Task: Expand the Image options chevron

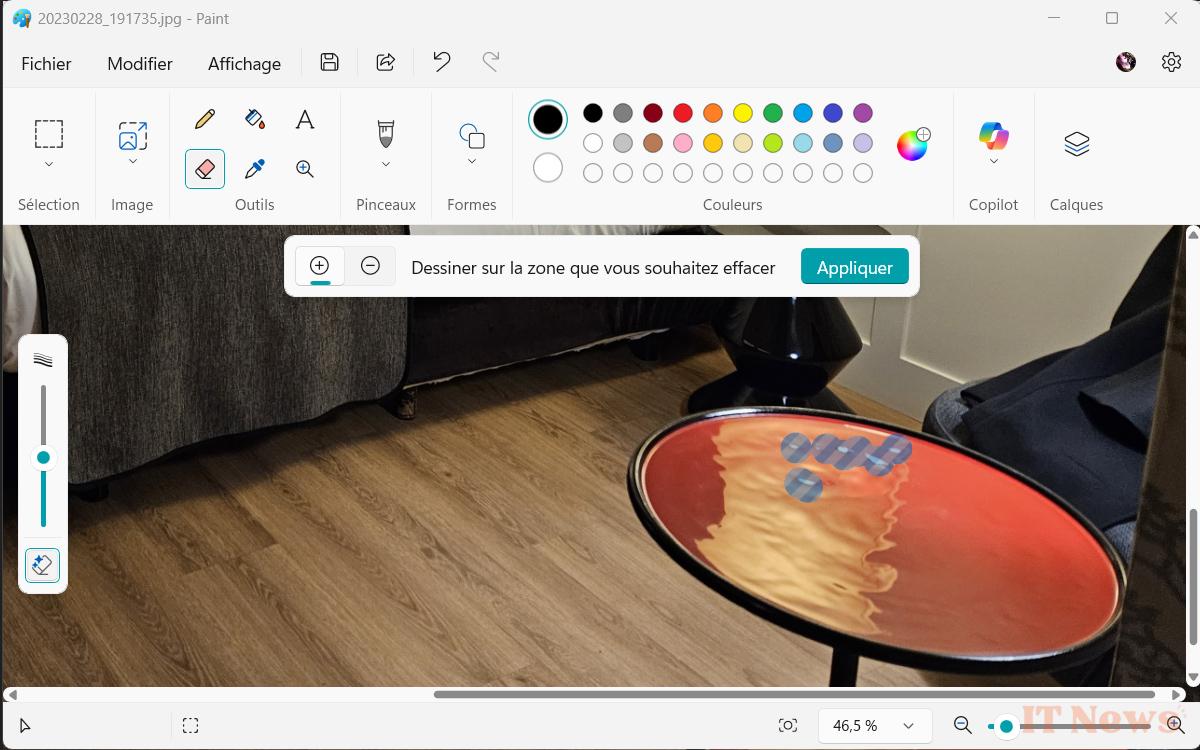Action: (x=133, y=161)
